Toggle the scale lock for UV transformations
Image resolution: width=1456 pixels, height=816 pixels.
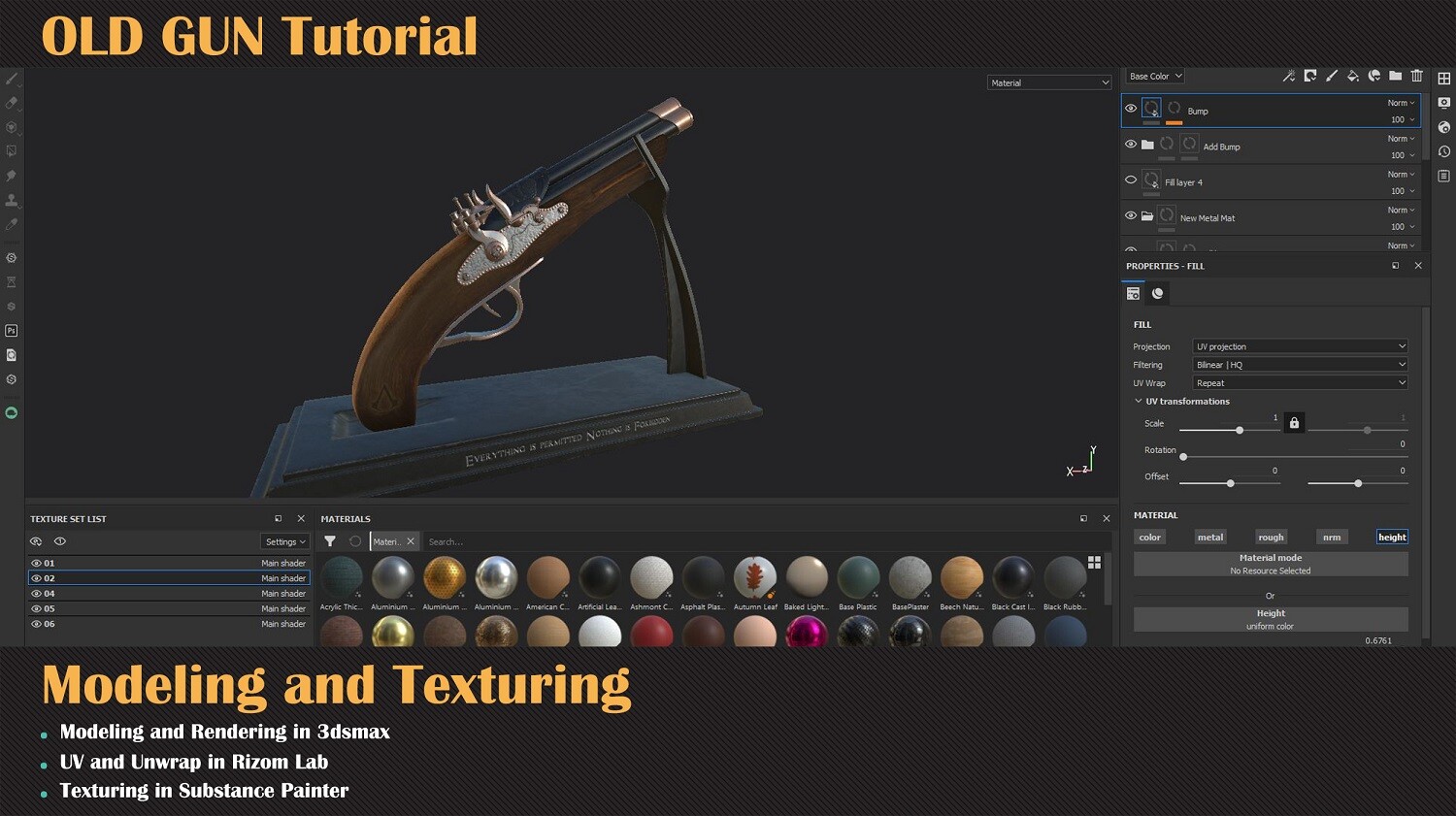(1294, 423)
